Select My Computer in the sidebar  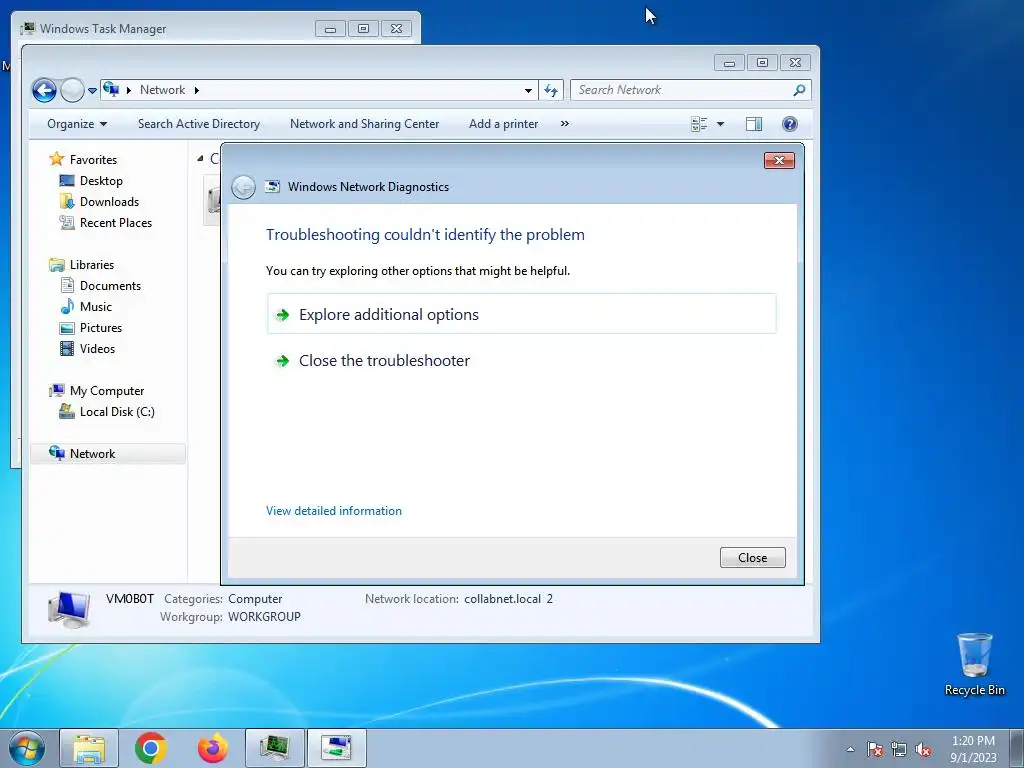coord(106,391)
